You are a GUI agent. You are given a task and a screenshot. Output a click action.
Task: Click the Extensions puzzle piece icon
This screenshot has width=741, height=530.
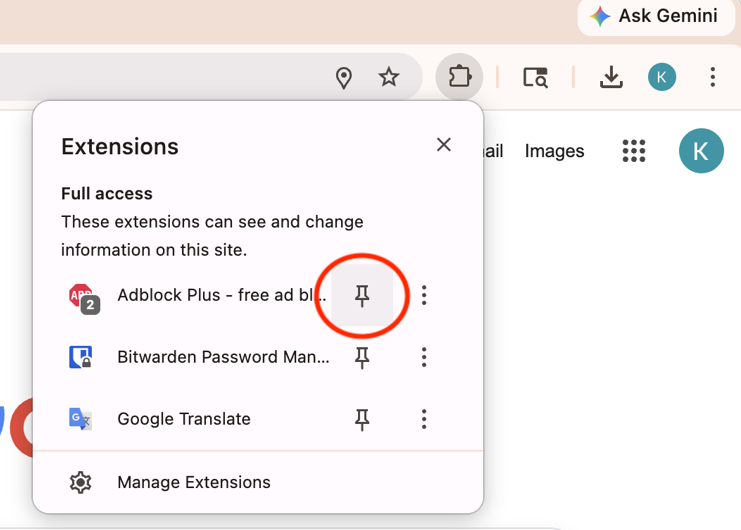pyautogui.click(x=459, y=77)
